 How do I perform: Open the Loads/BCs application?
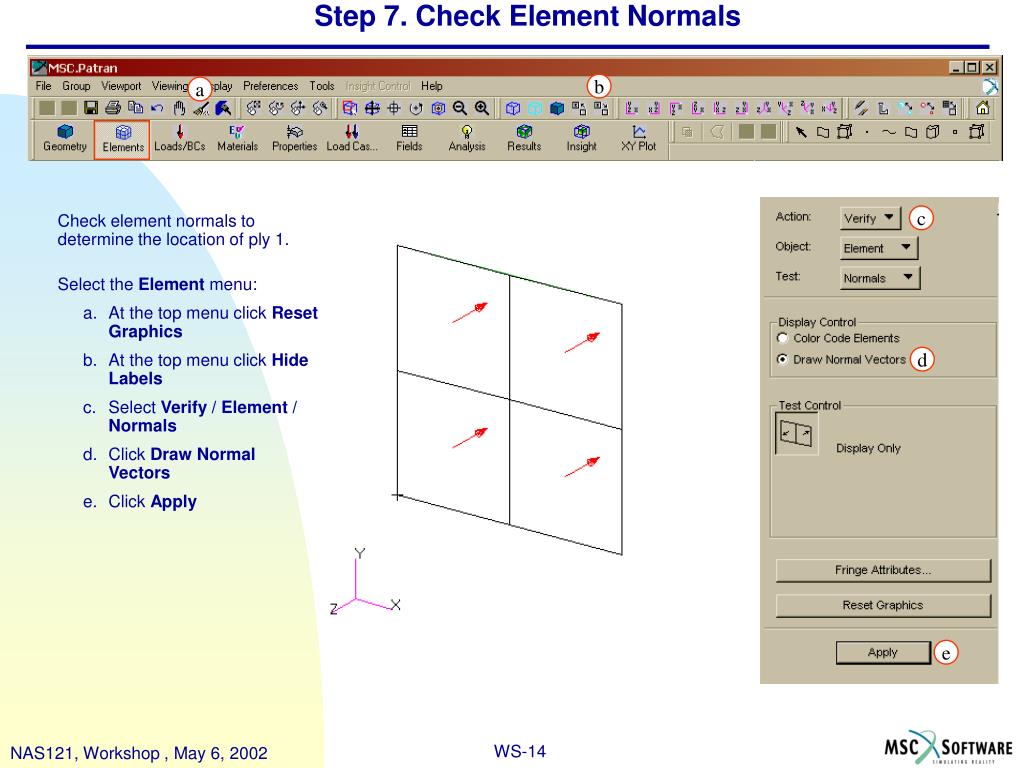[180, 138]
